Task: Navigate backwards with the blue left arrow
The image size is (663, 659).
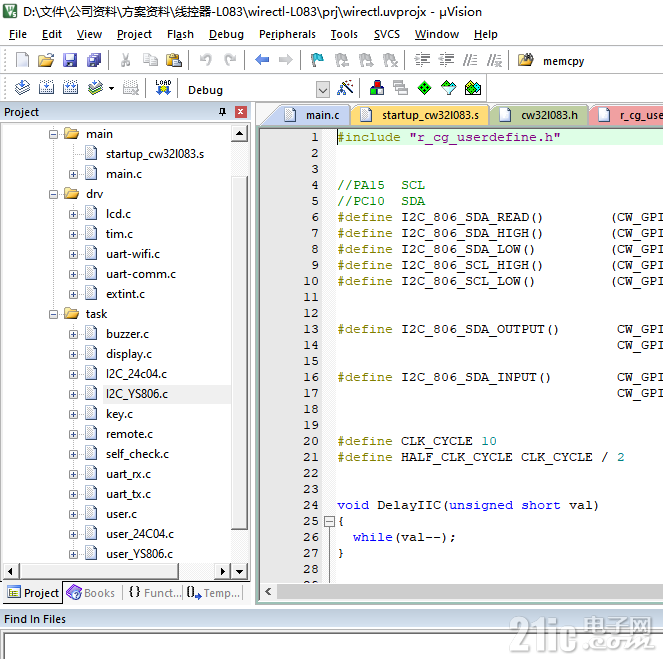Action: 262,60
